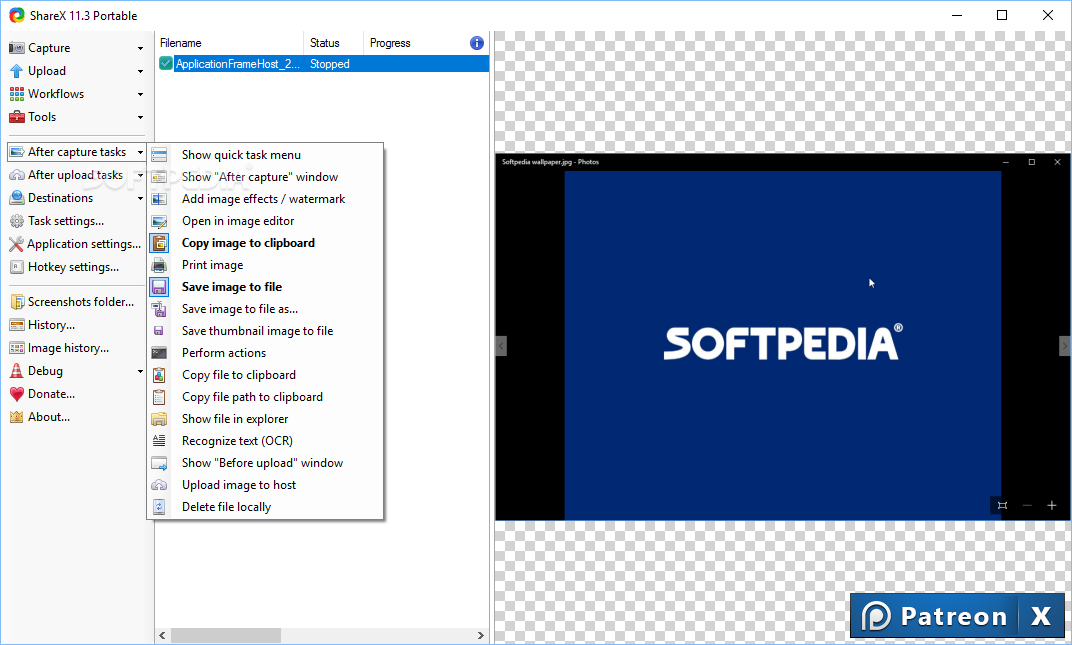Expand the Capture dropdown arrow
The image size is (1072, 645).
(140, 49)
